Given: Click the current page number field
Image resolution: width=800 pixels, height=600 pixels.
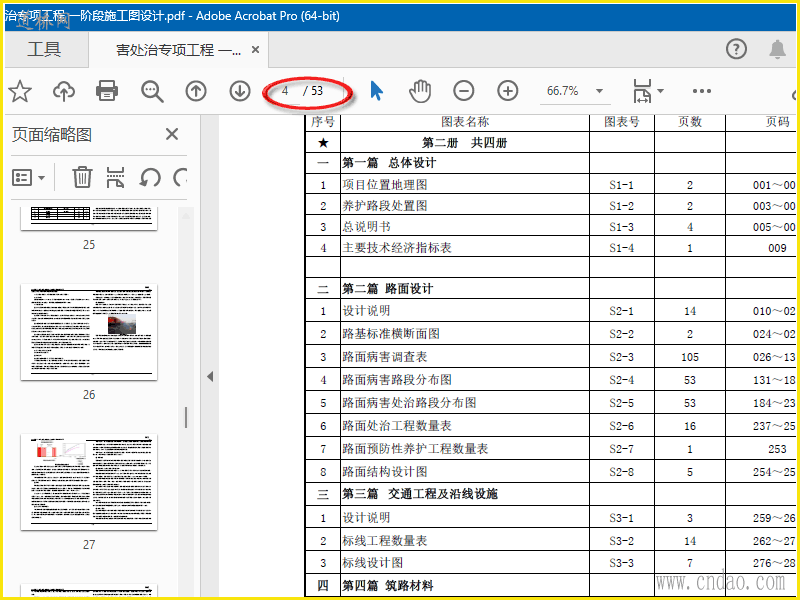Looking at the screenshot, I should pos(285,91).
